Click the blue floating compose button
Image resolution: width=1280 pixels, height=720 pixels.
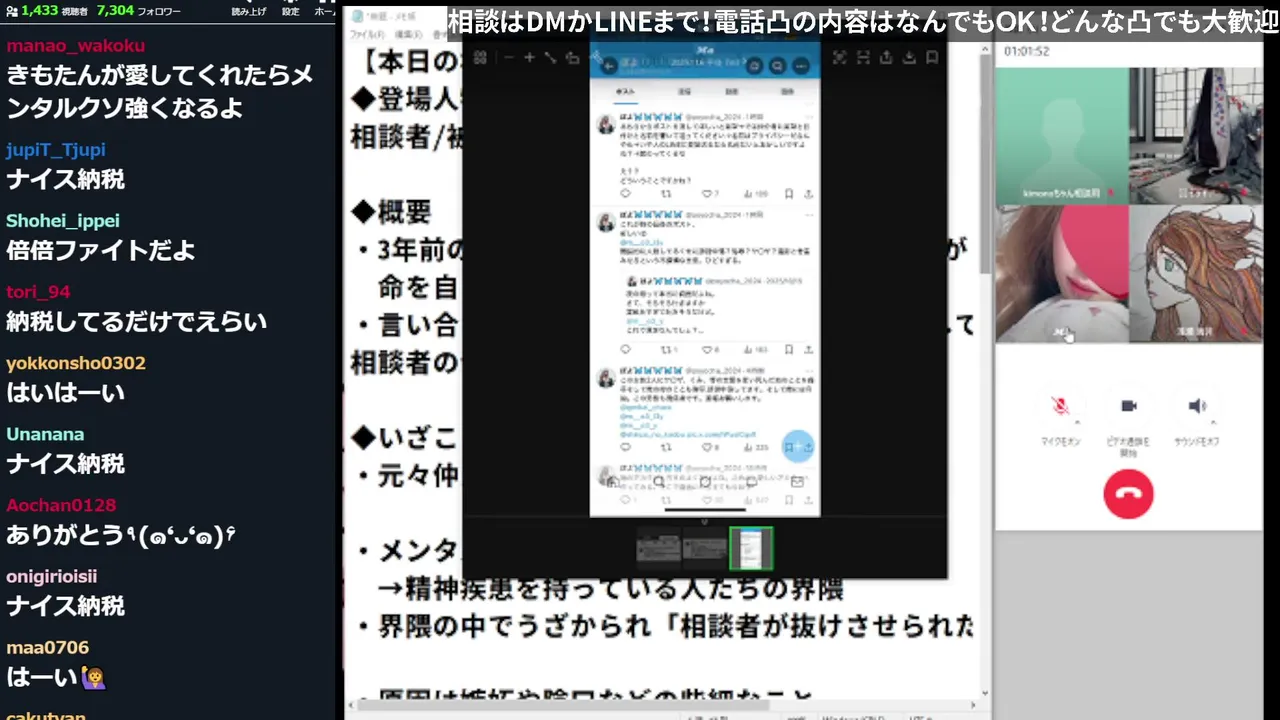click(x=797, y=447)
